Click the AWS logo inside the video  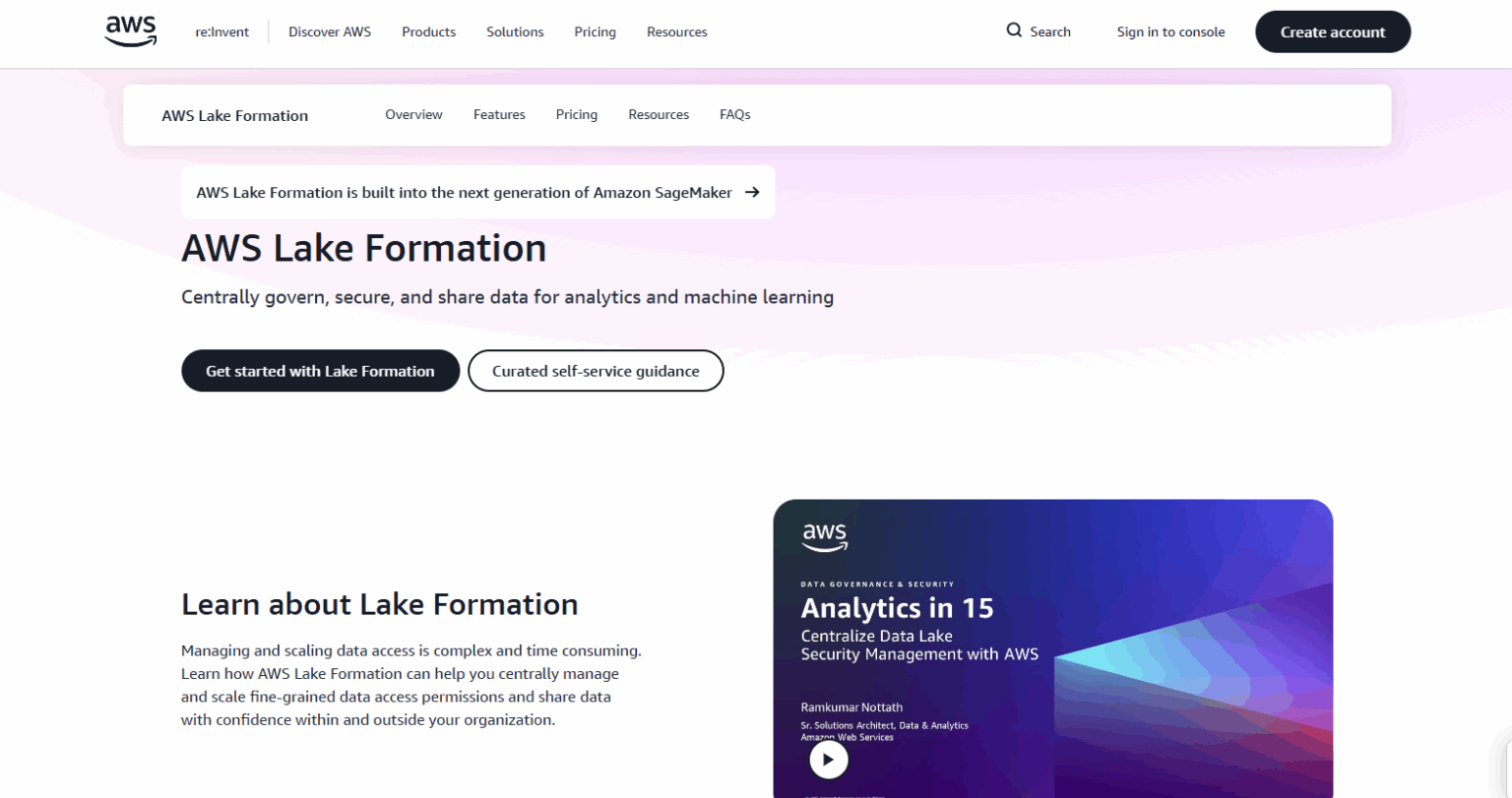pos(824,537)
